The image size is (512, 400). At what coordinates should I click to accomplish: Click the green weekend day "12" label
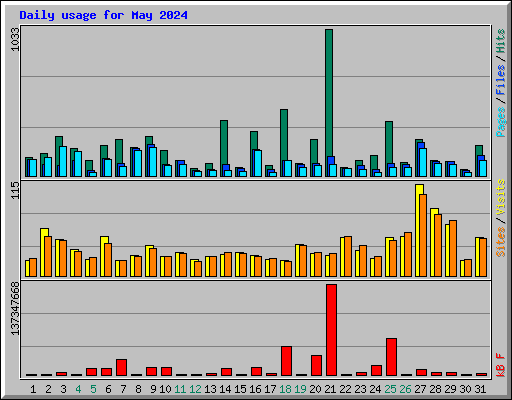195,389
